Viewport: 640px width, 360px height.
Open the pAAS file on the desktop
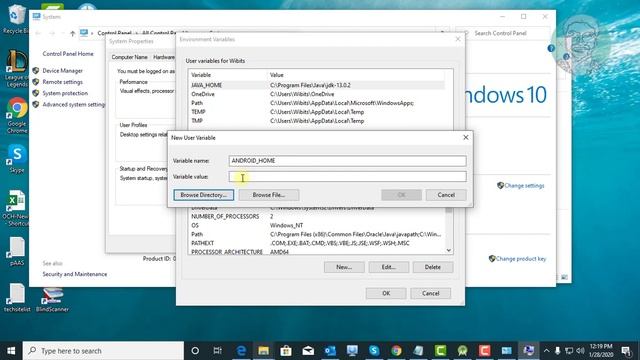tap(17, 252)
